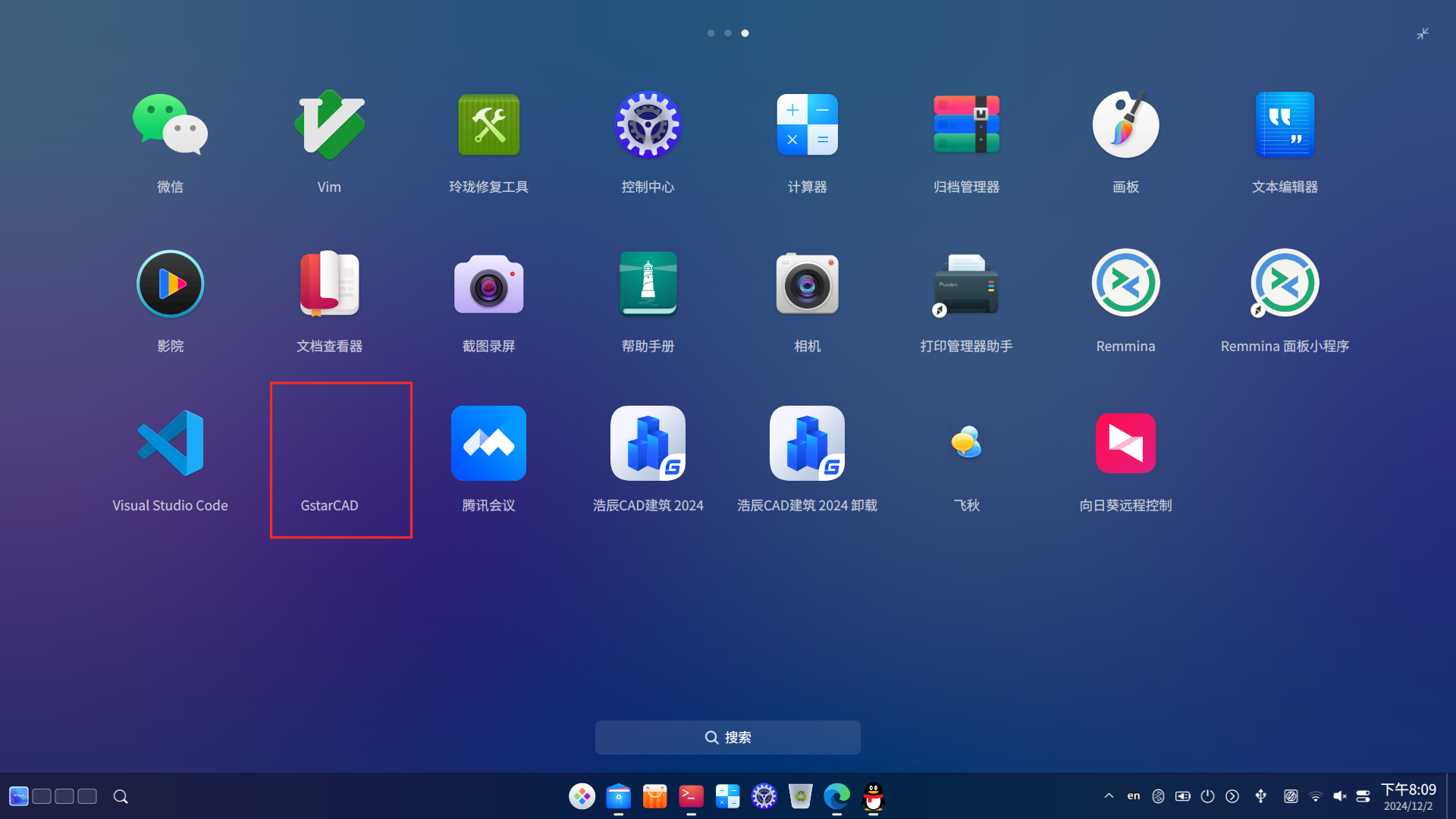Launch 浩辰CAD建筑 2024
Image resolution: width=1456 pixels, height=819 pixels.
[x=648, y=444]
